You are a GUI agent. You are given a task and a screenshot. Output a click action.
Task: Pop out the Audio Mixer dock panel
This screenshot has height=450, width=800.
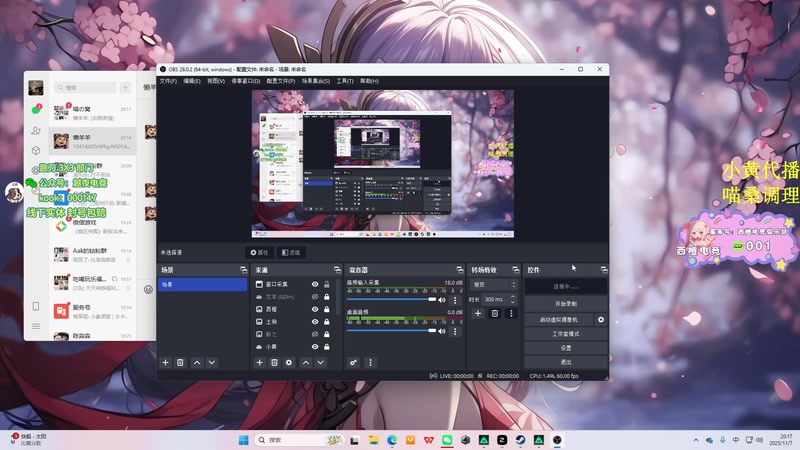(x=460, y=270)
